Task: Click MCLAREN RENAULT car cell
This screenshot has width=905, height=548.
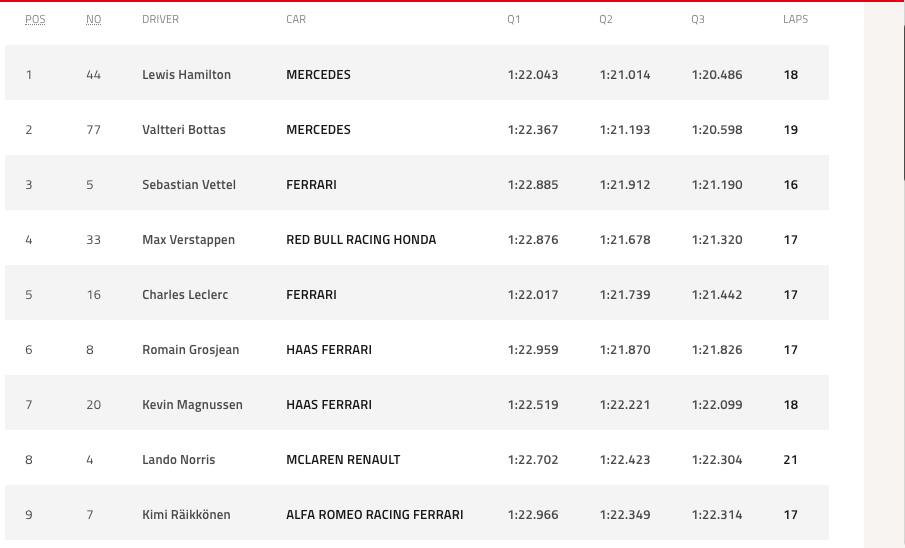Action: [343, 460]
